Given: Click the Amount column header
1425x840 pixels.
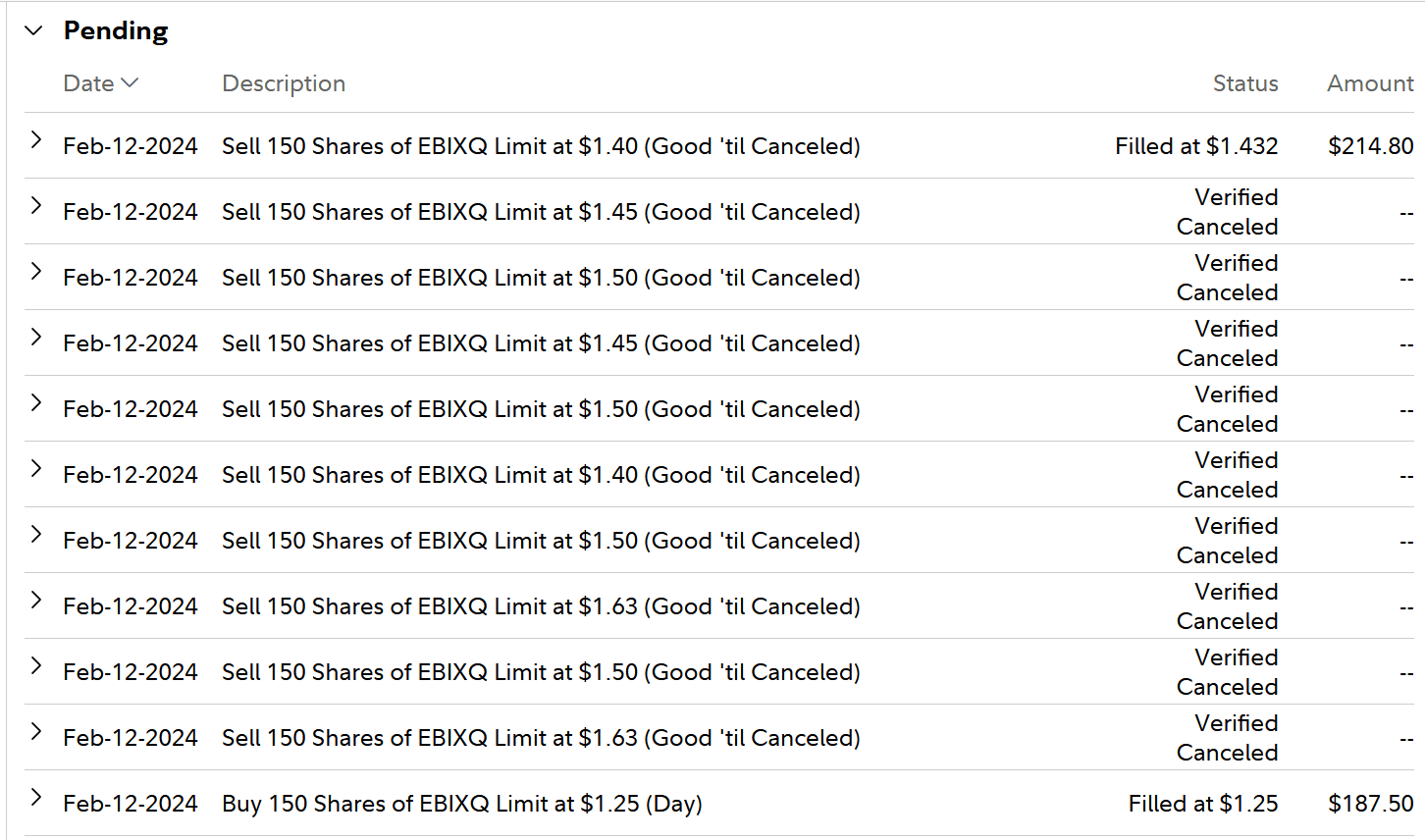Looking at the screenshot, I should (x=1370, y=83).
